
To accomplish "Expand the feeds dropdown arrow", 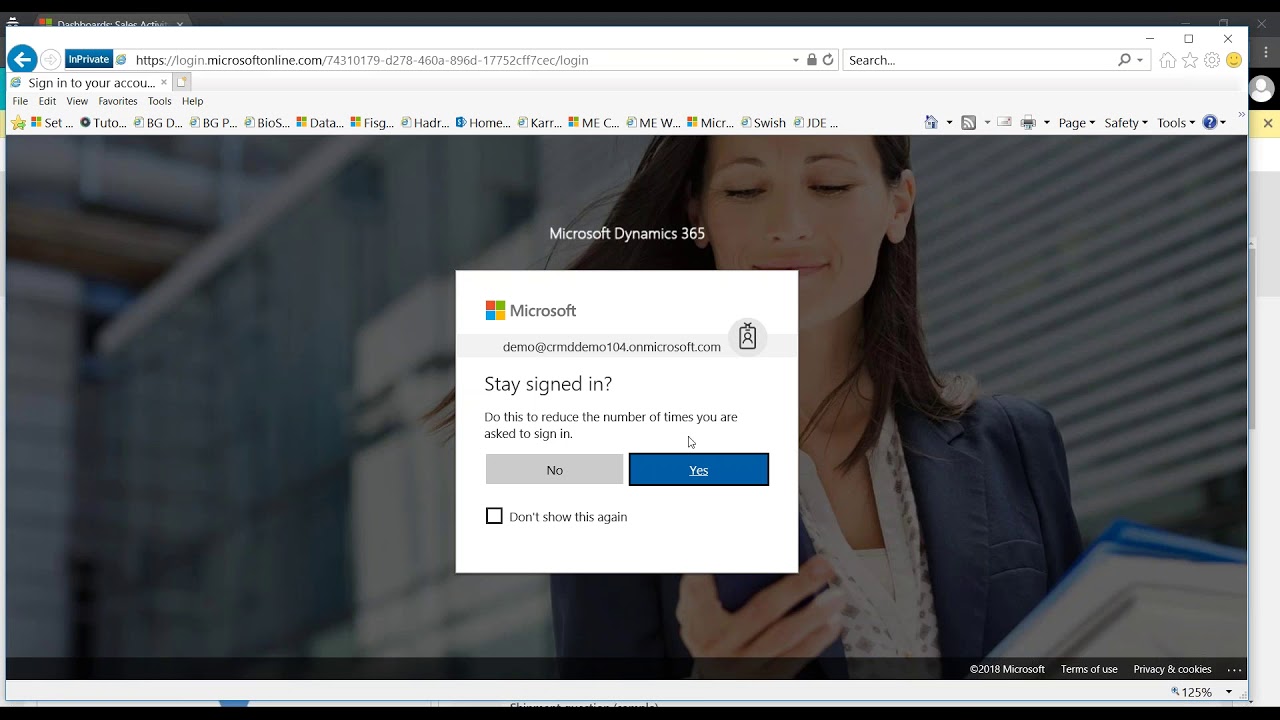I will point(987,123).
